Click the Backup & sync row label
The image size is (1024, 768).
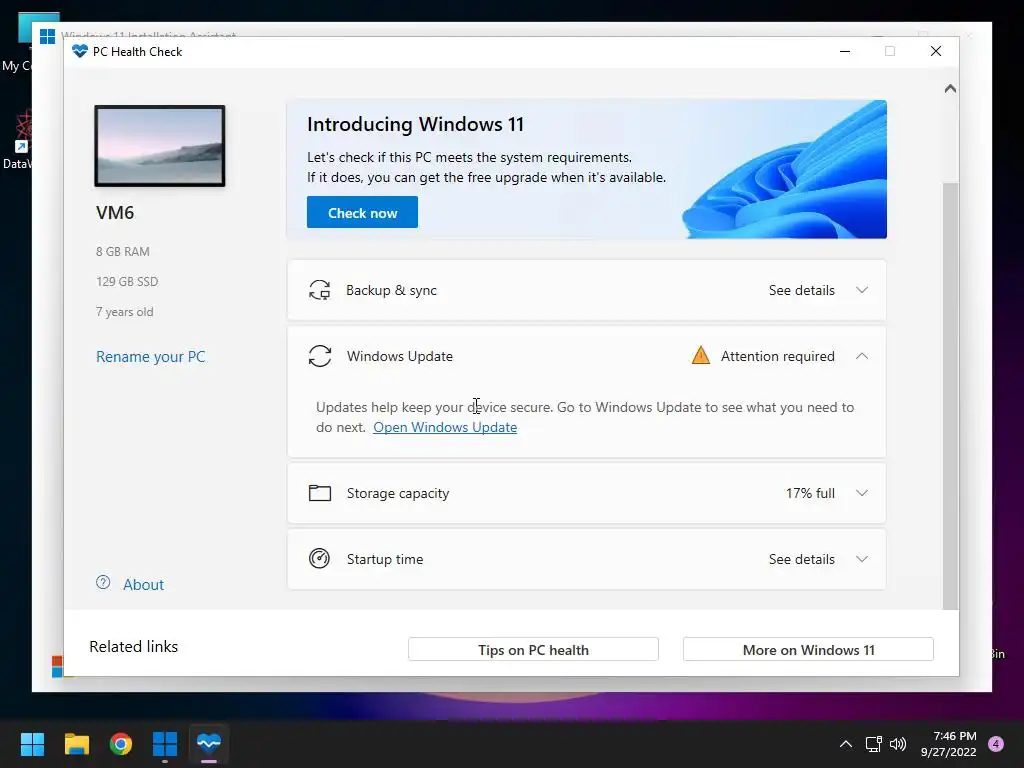point(391,290)
